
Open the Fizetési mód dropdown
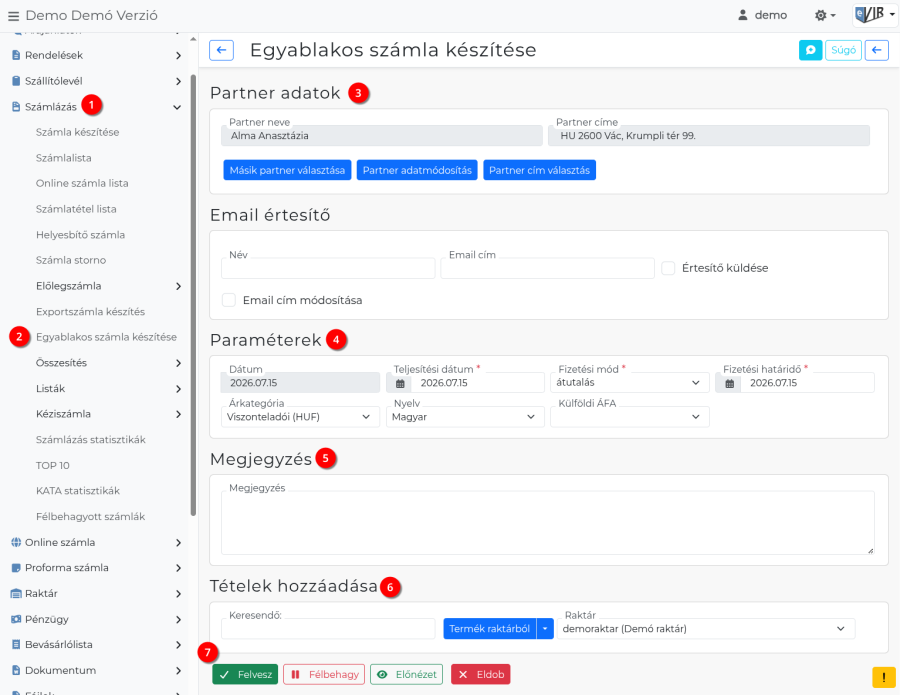tap(629, 383)
